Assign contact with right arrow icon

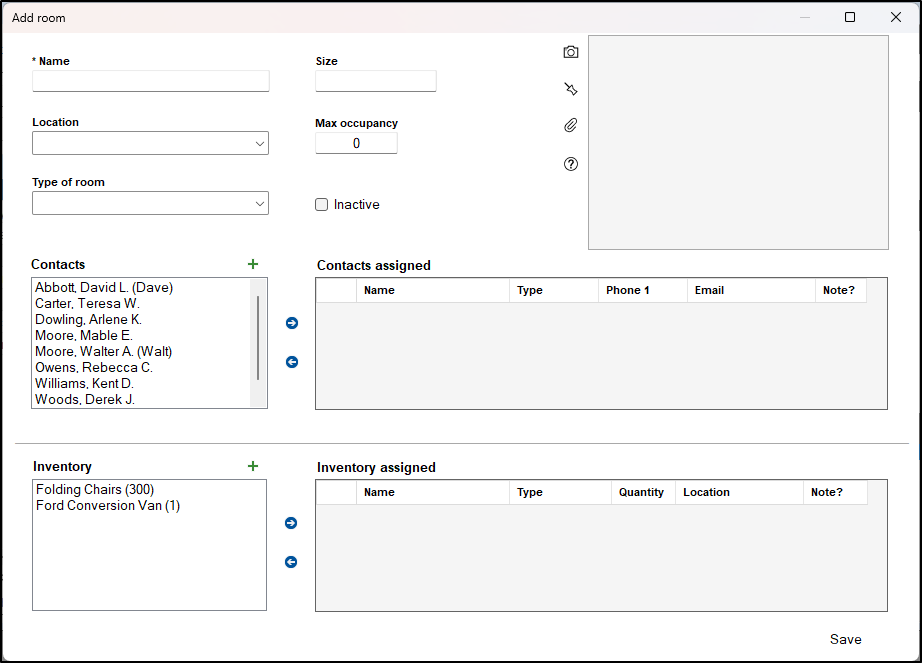click(292, 323)
